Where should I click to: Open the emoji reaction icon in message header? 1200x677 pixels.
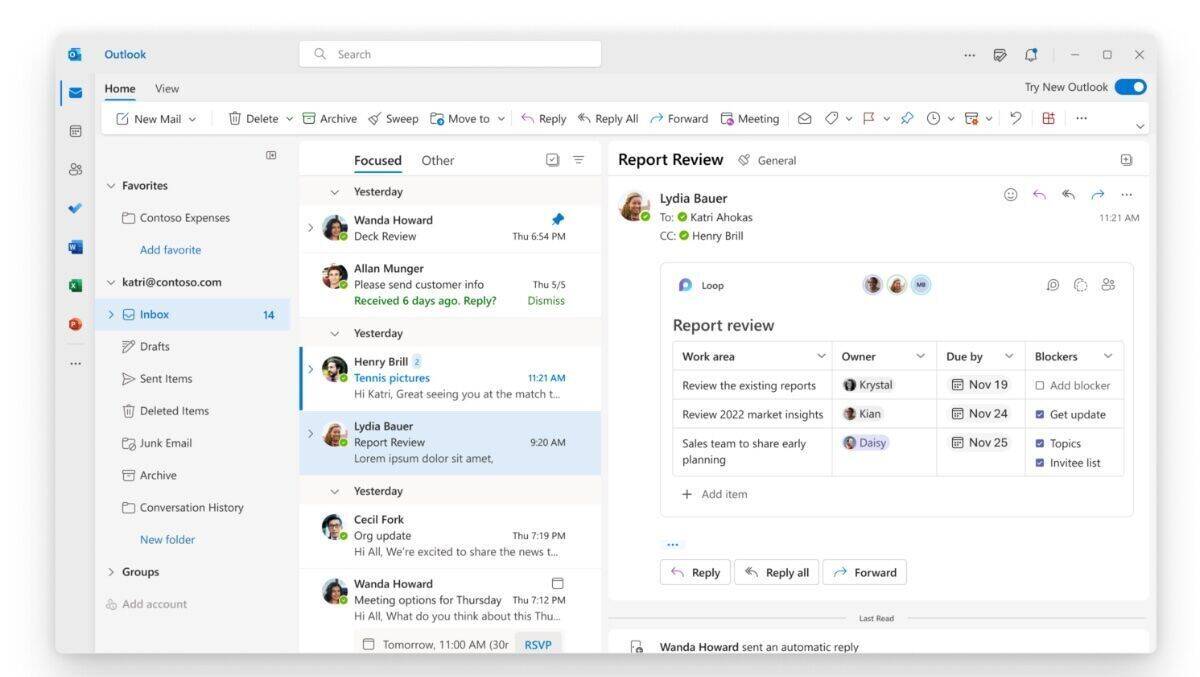click(1010, 195)
